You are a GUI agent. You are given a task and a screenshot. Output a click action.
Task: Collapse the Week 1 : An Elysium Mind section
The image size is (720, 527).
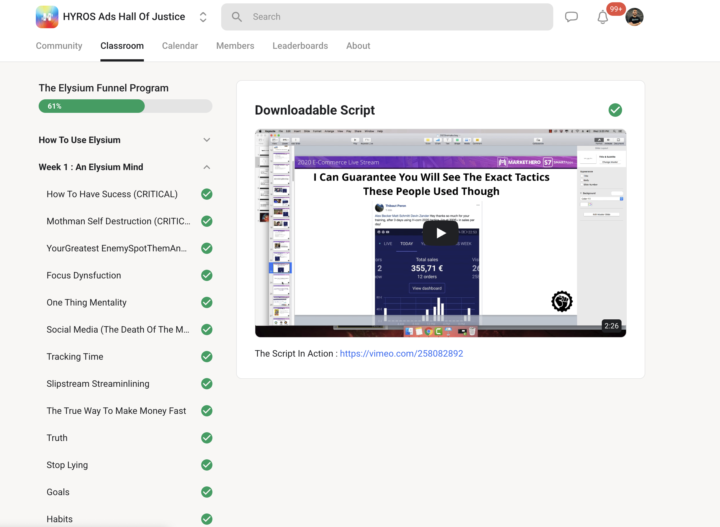pos(125,167)
